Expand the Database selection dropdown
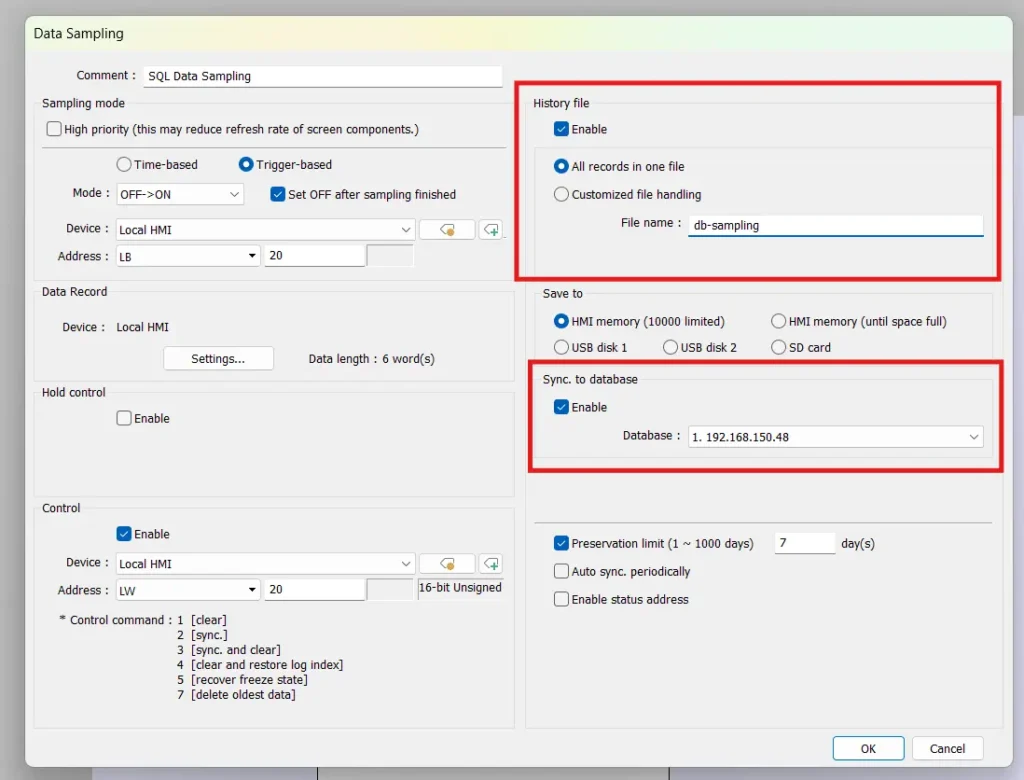Screen dimensions: 1024x780 973,436
